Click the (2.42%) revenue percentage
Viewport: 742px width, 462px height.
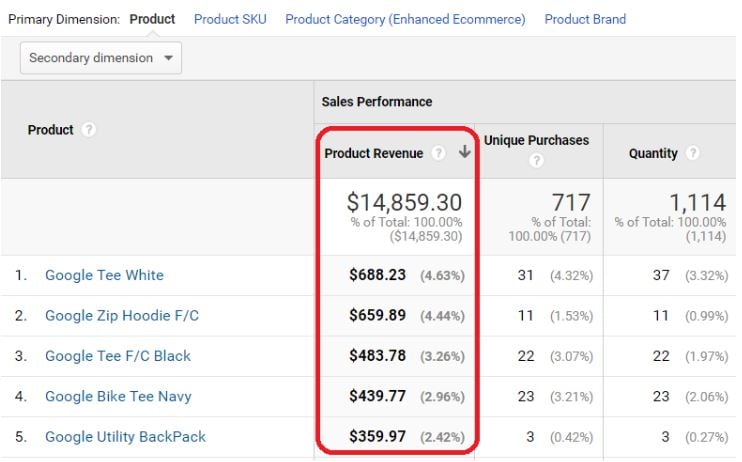point(442,437)
